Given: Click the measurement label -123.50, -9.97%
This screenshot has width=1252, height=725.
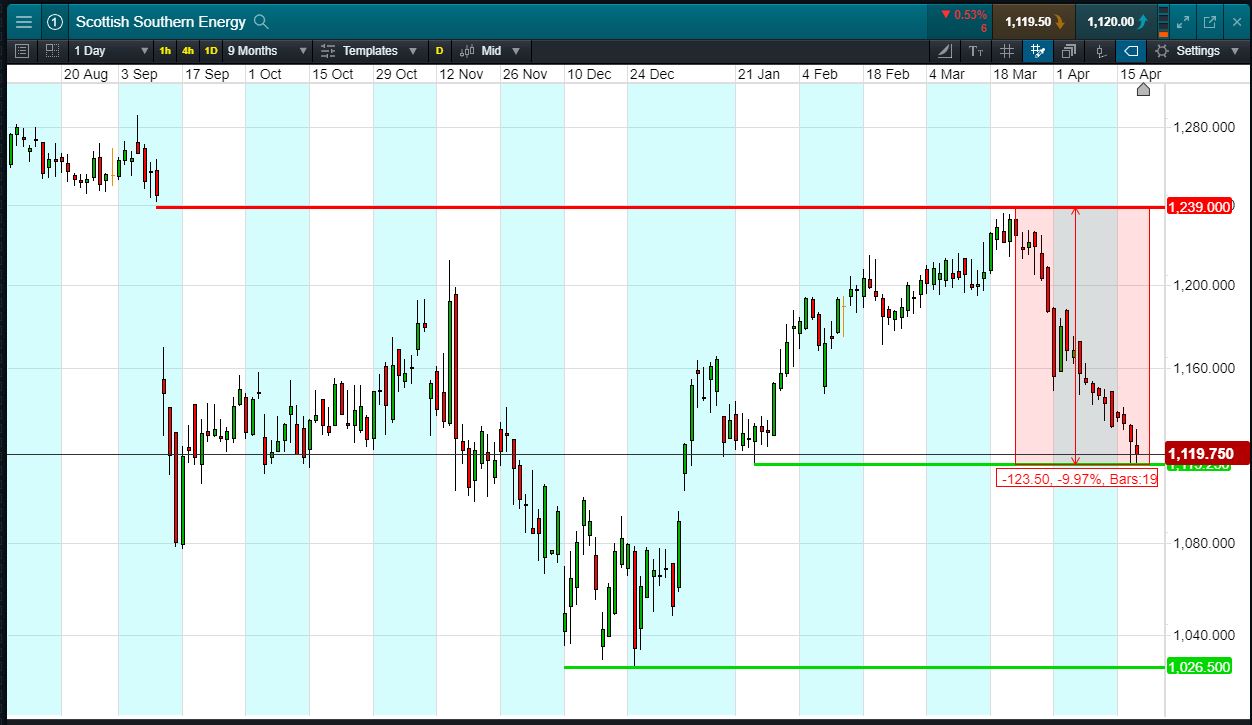Looking at the screenshot, I should 1077,479.
